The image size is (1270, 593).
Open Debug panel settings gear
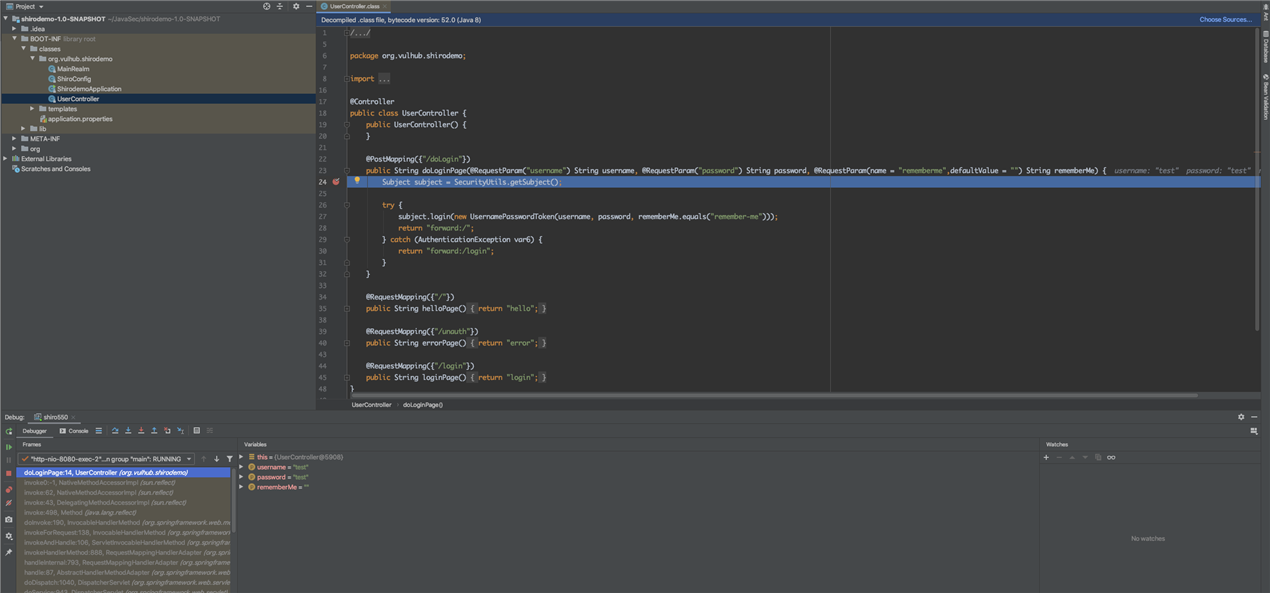[x=1241, y=417]
